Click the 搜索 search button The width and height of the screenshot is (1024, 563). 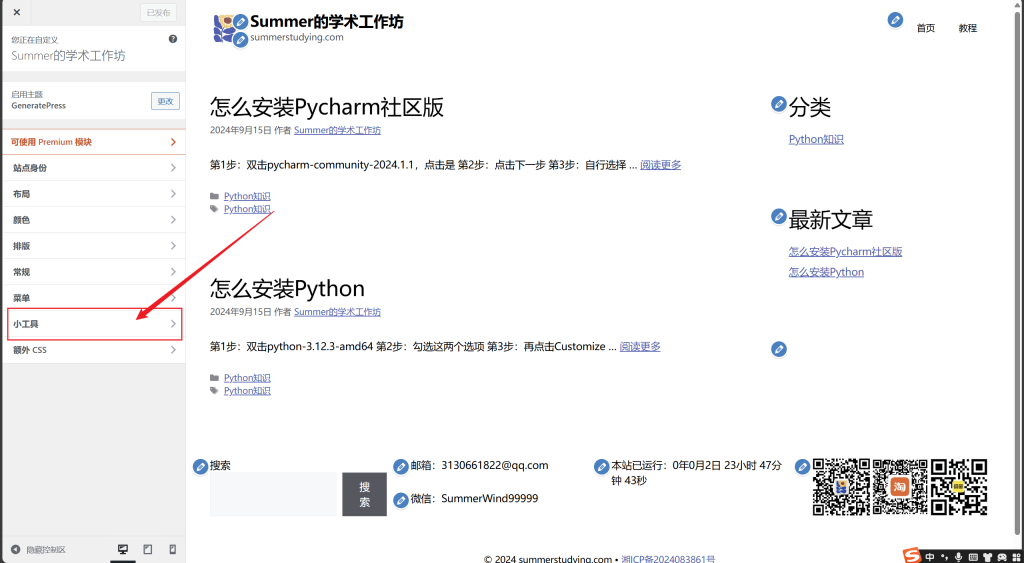pyautogui.click(x=364, y=494)
